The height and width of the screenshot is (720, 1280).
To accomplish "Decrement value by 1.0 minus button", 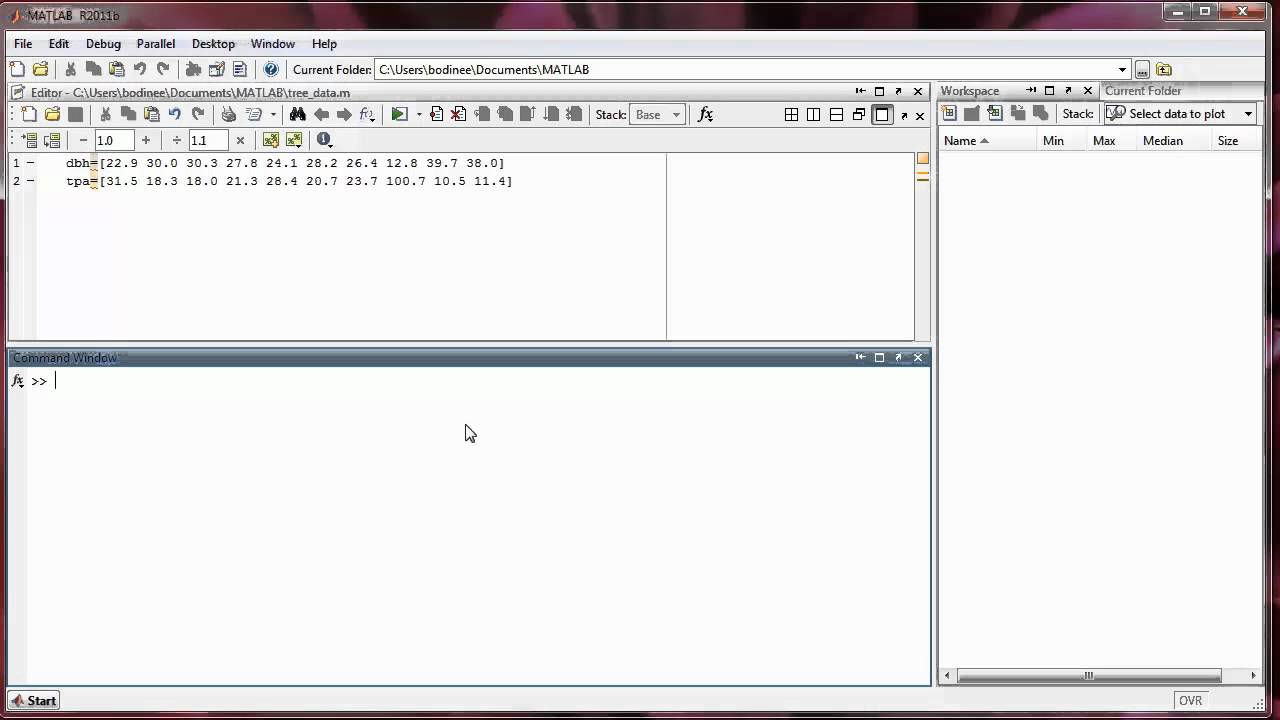I will pyautogui.click(x=83, y=140).
